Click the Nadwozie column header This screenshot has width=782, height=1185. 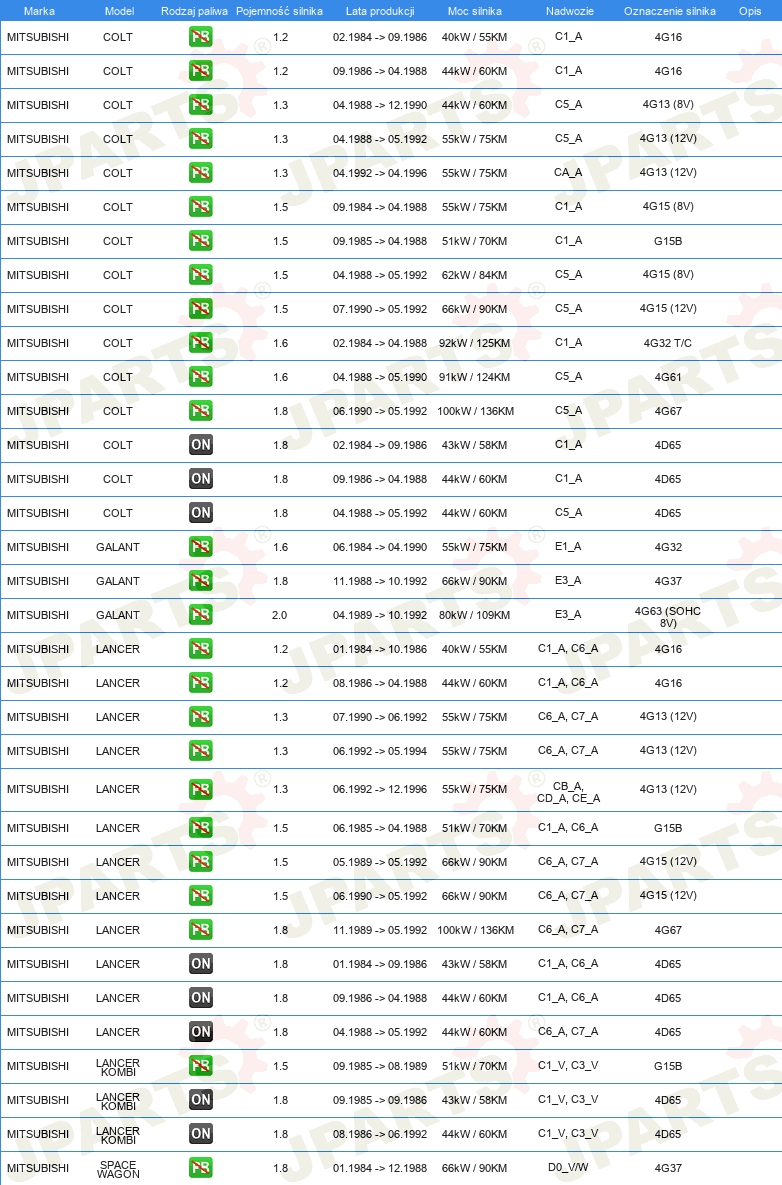(x=570, y=11)
